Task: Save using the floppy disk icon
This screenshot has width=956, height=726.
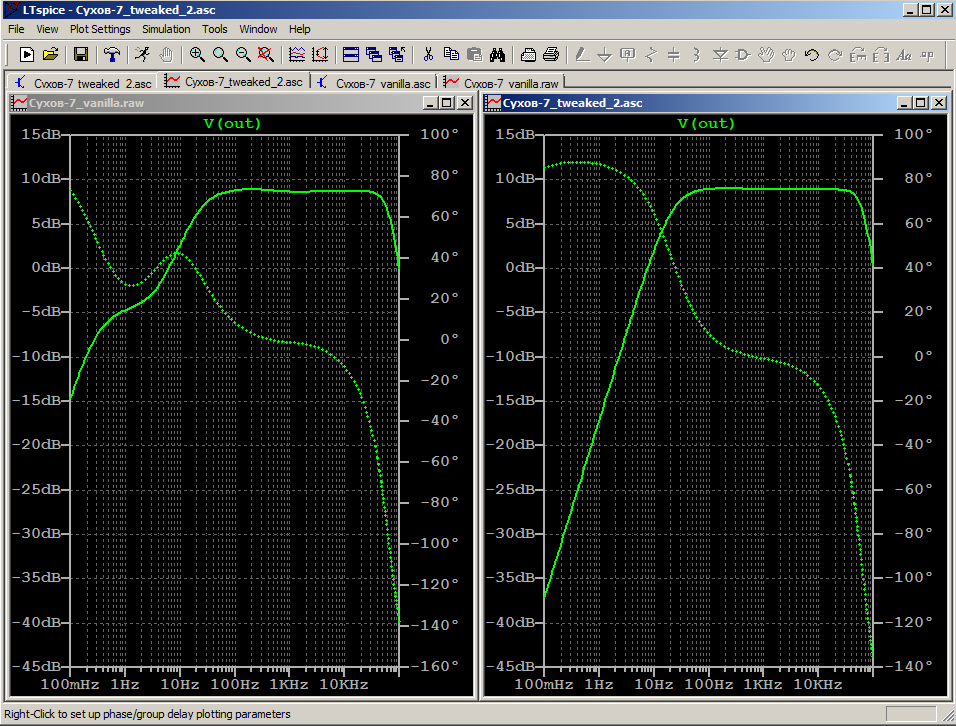Action: (80, 55)
